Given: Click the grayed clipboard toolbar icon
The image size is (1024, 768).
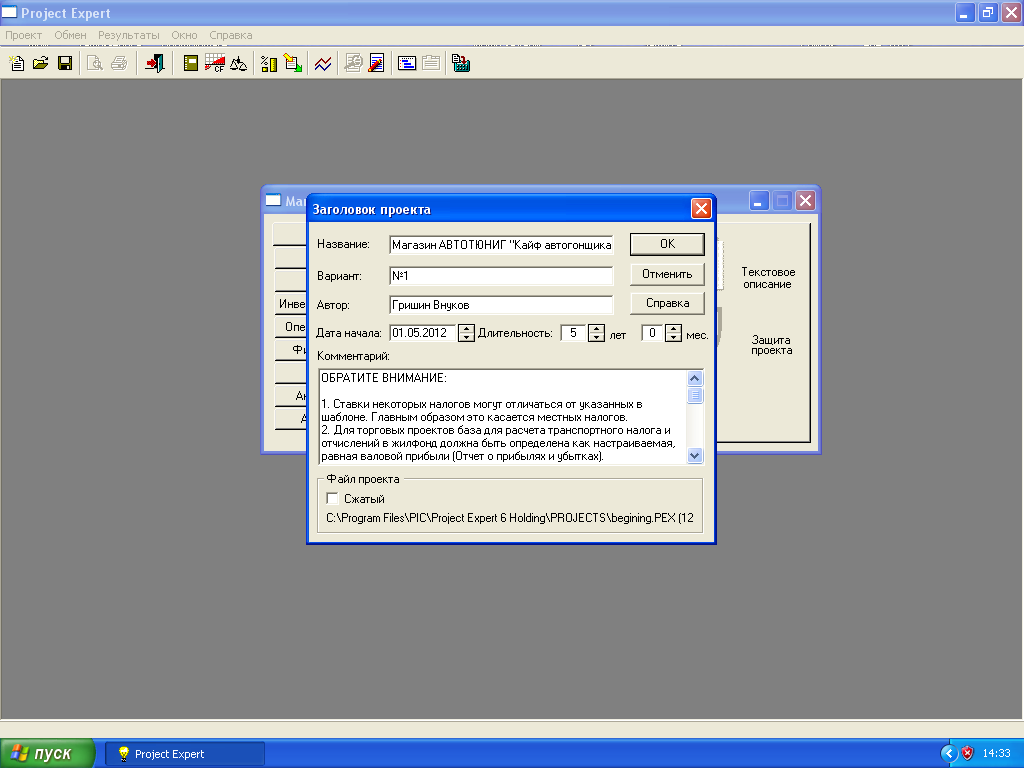Looking at the screenshot, I should (x=431, y=63).
